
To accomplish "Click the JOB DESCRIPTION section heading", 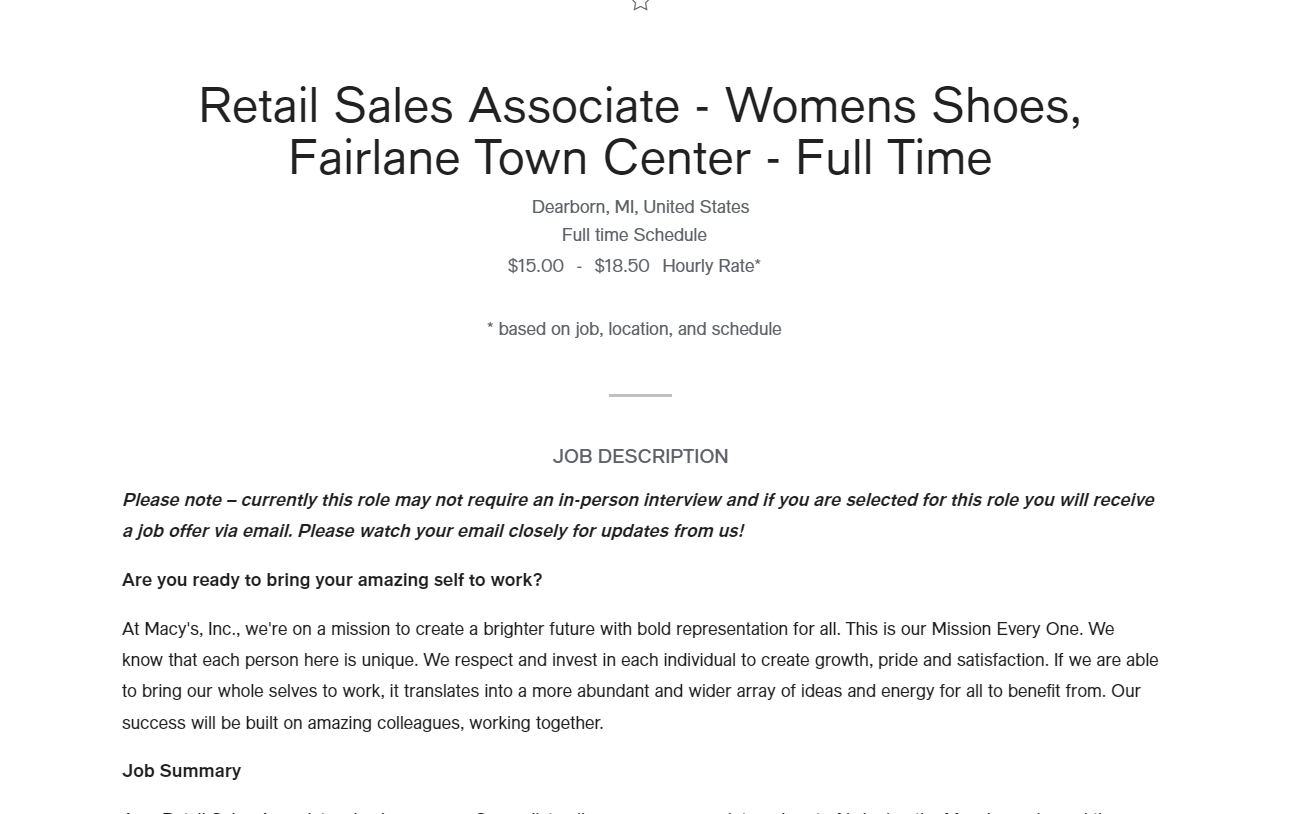I will tap(640, 457).
